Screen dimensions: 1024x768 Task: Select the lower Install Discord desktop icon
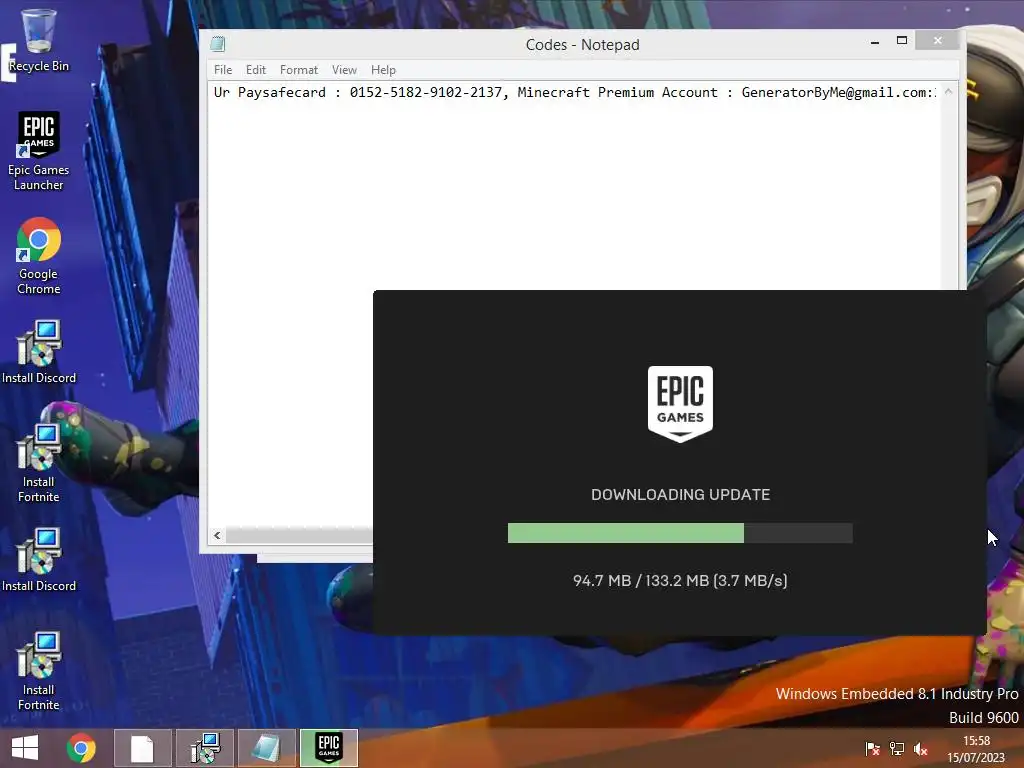(39, 560)
